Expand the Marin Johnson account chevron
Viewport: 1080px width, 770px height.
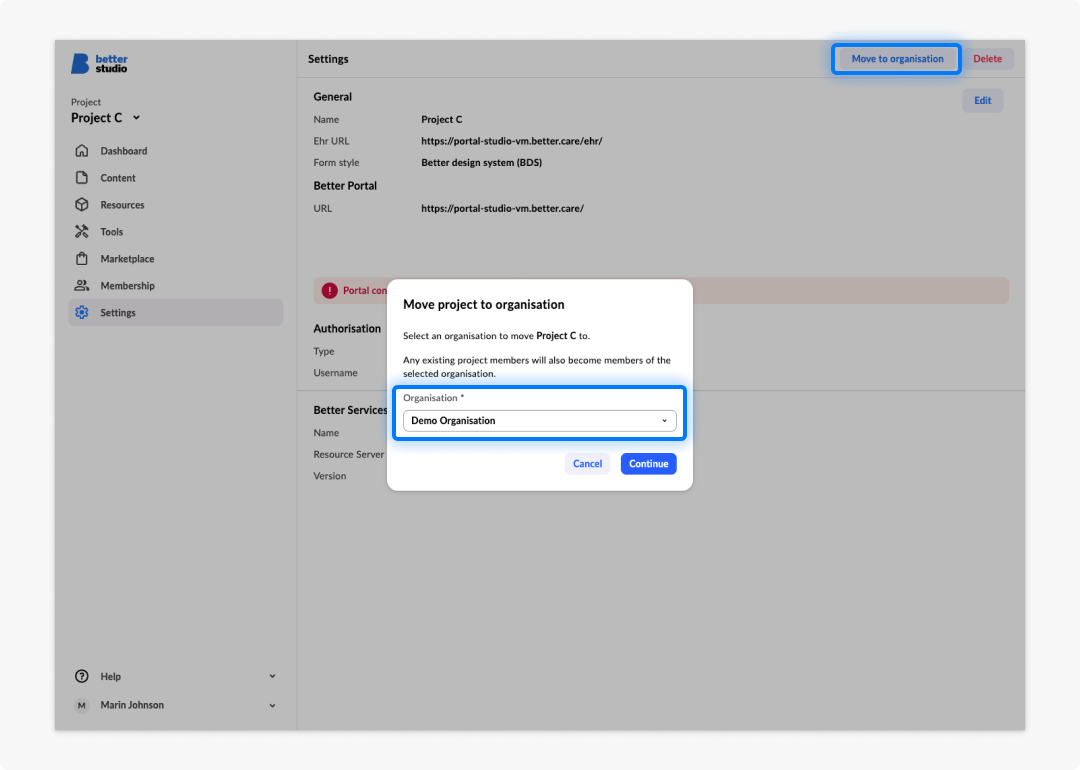pos(273,705)
